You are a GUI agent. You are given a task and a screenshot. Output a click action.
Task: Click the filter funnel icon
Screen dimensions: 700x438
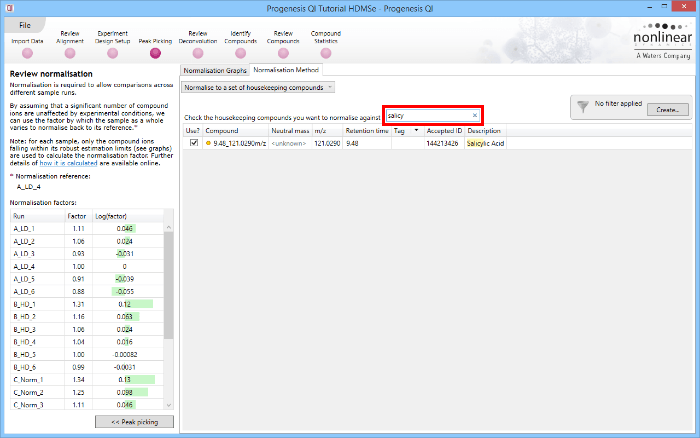click(x=583, y=107)
